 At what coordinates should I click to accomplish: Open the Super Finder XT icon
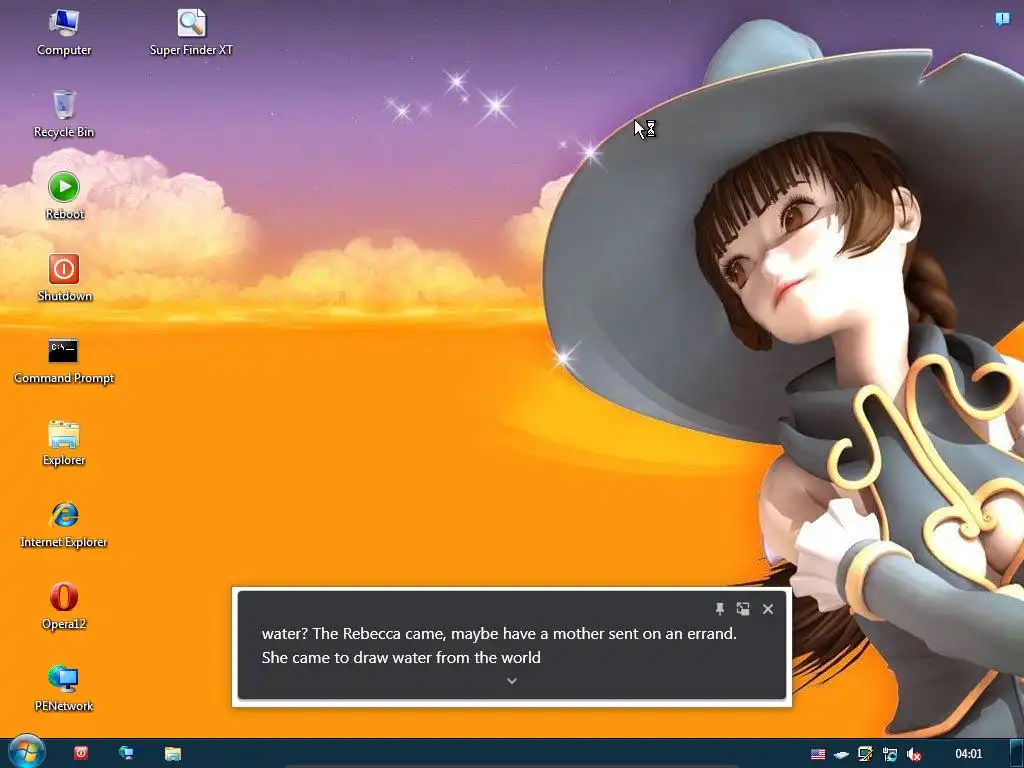point(191,33)
